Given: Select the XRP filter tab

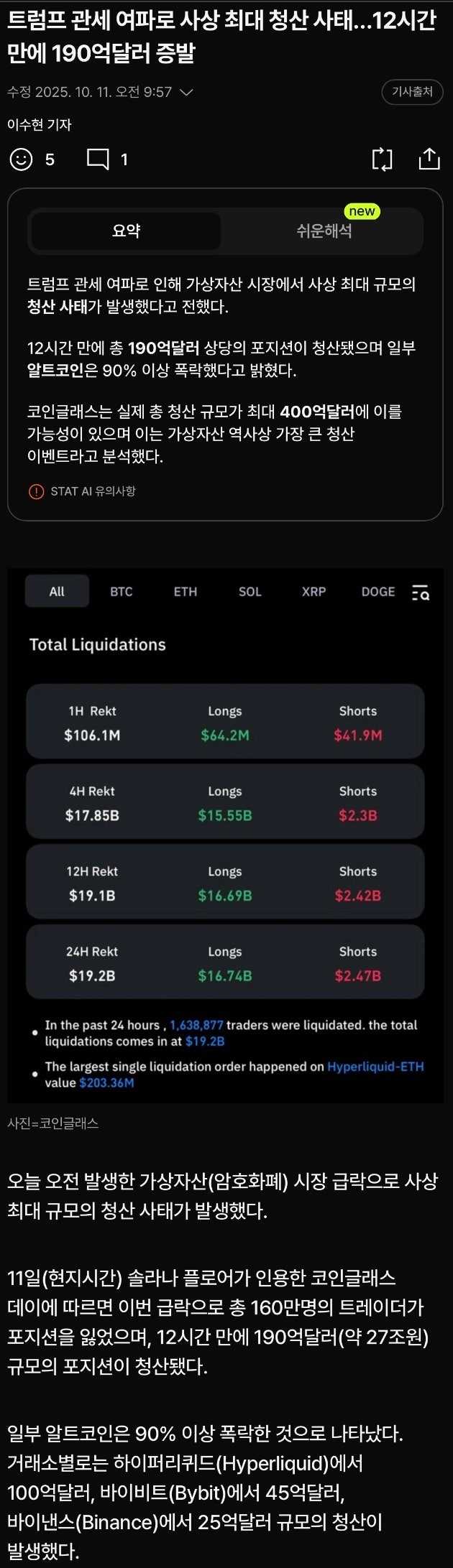Looking at the screenshot, I should [x=314, y=592].
